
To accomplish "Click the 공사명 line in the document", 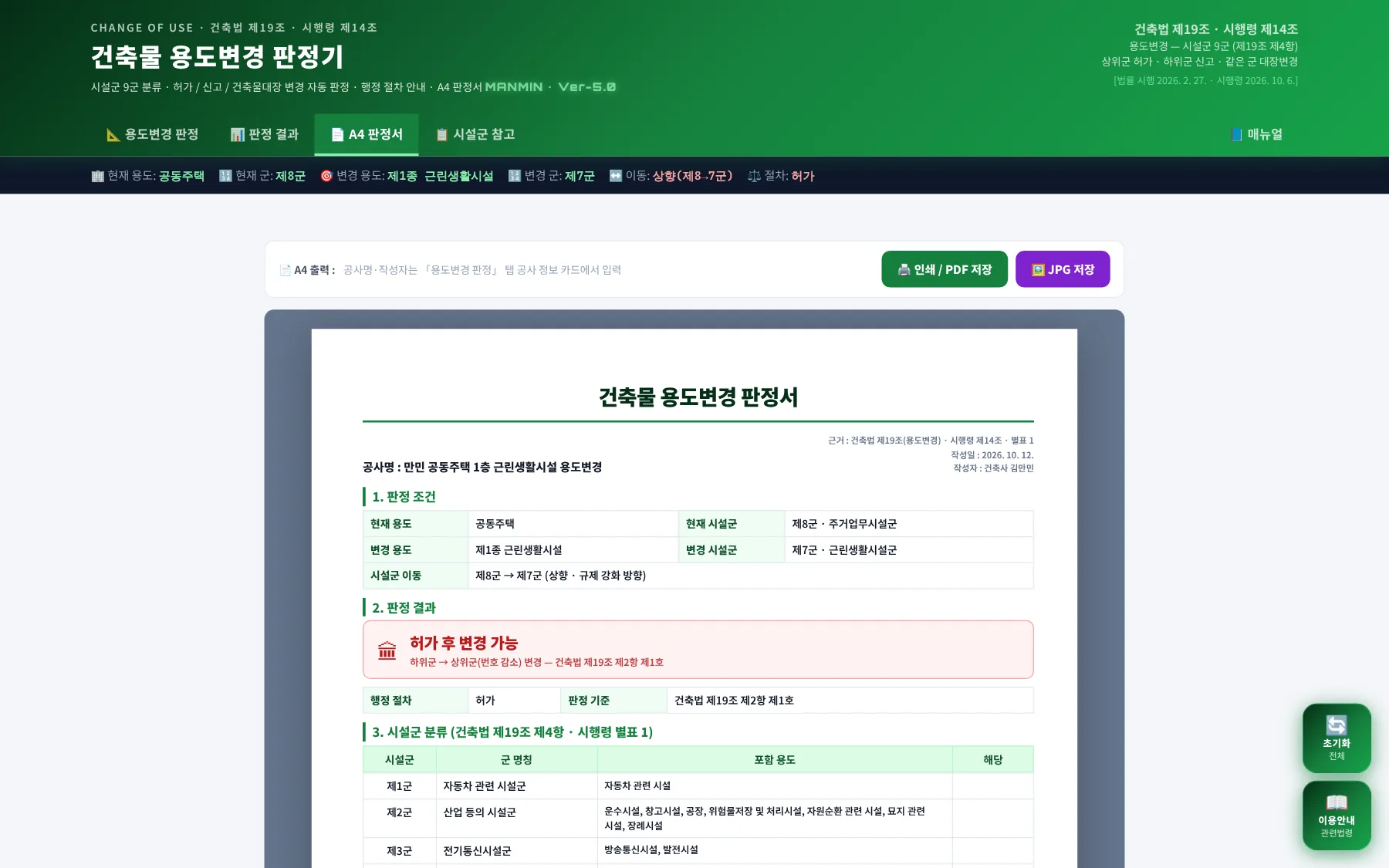I will coord(482,467).
